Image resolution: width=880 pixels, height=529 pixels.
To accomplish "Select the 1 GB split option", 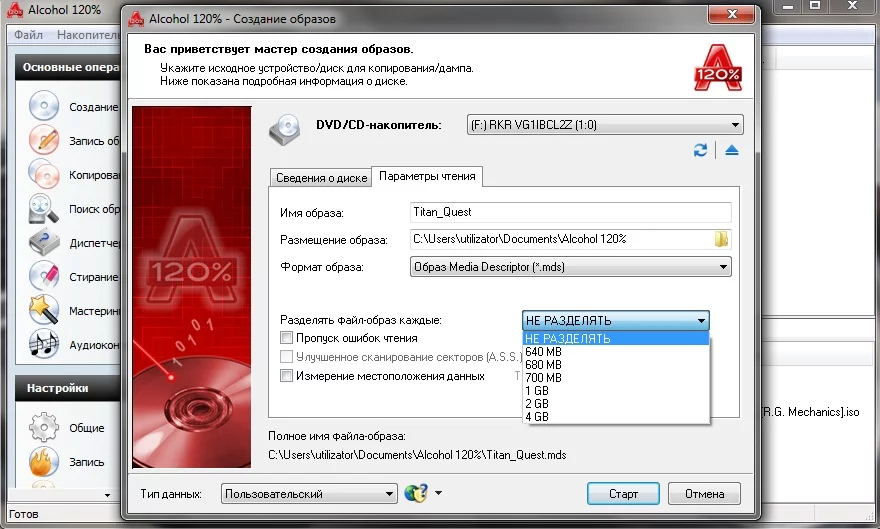I will click(616, 390).
